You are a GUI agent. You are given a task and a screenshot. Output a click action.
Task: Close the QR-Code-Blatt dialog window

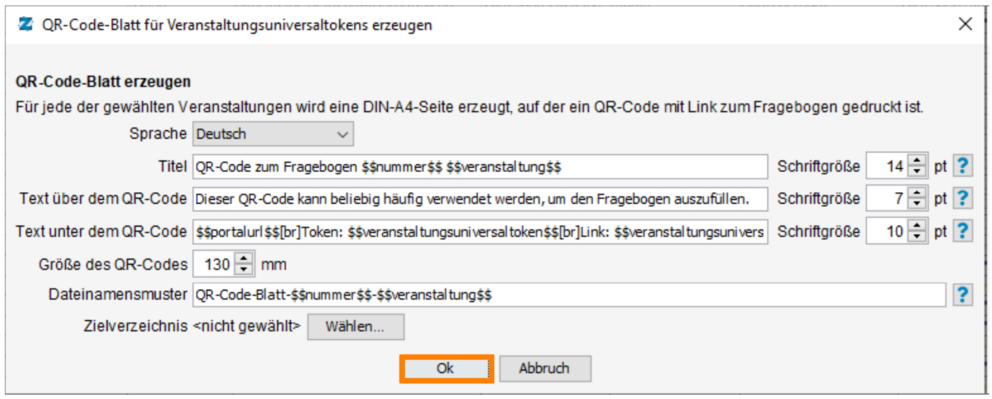[965, 25]
